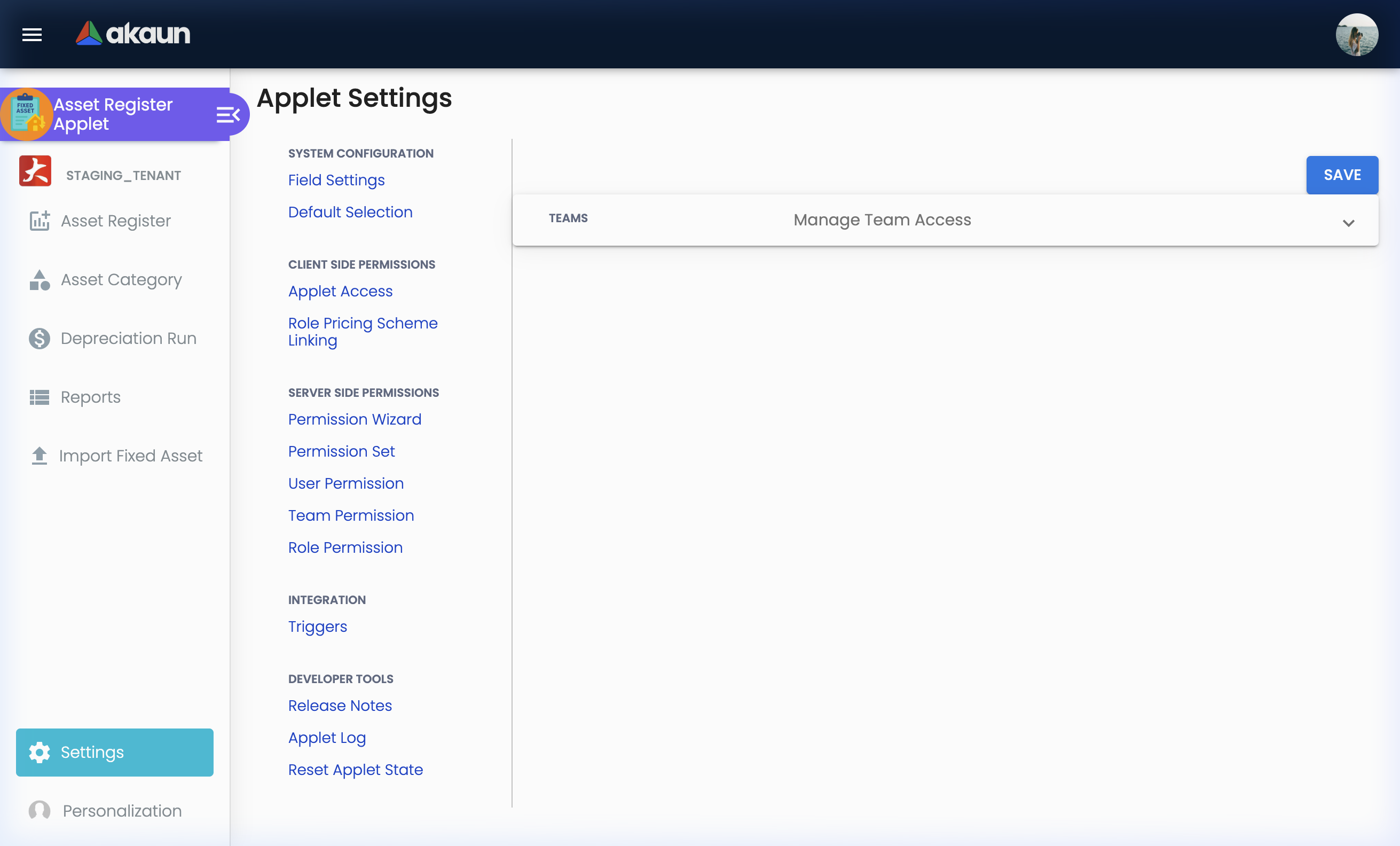Click the STAGING_TENANT tenant icon
The width and height of the screenshot is (1400, 846).
35,171
